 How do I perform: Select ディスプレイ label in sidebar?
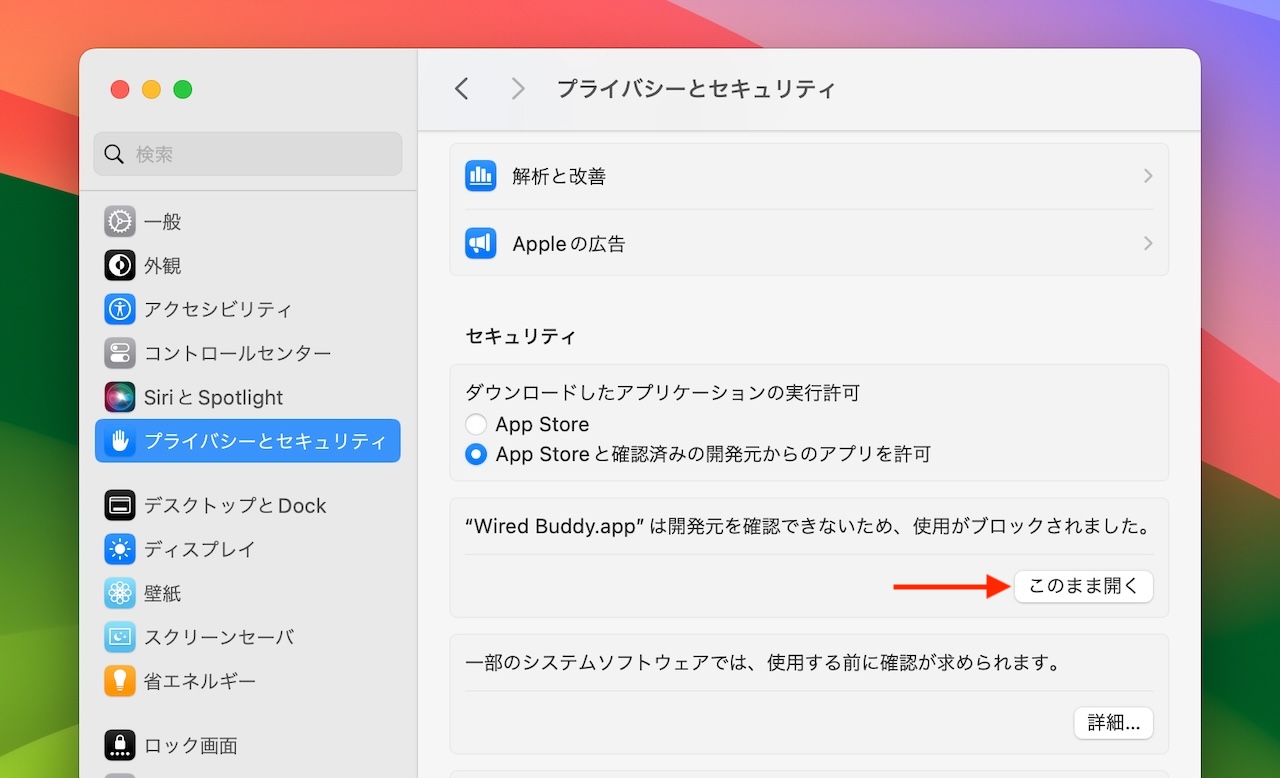(x=200, y=550)
